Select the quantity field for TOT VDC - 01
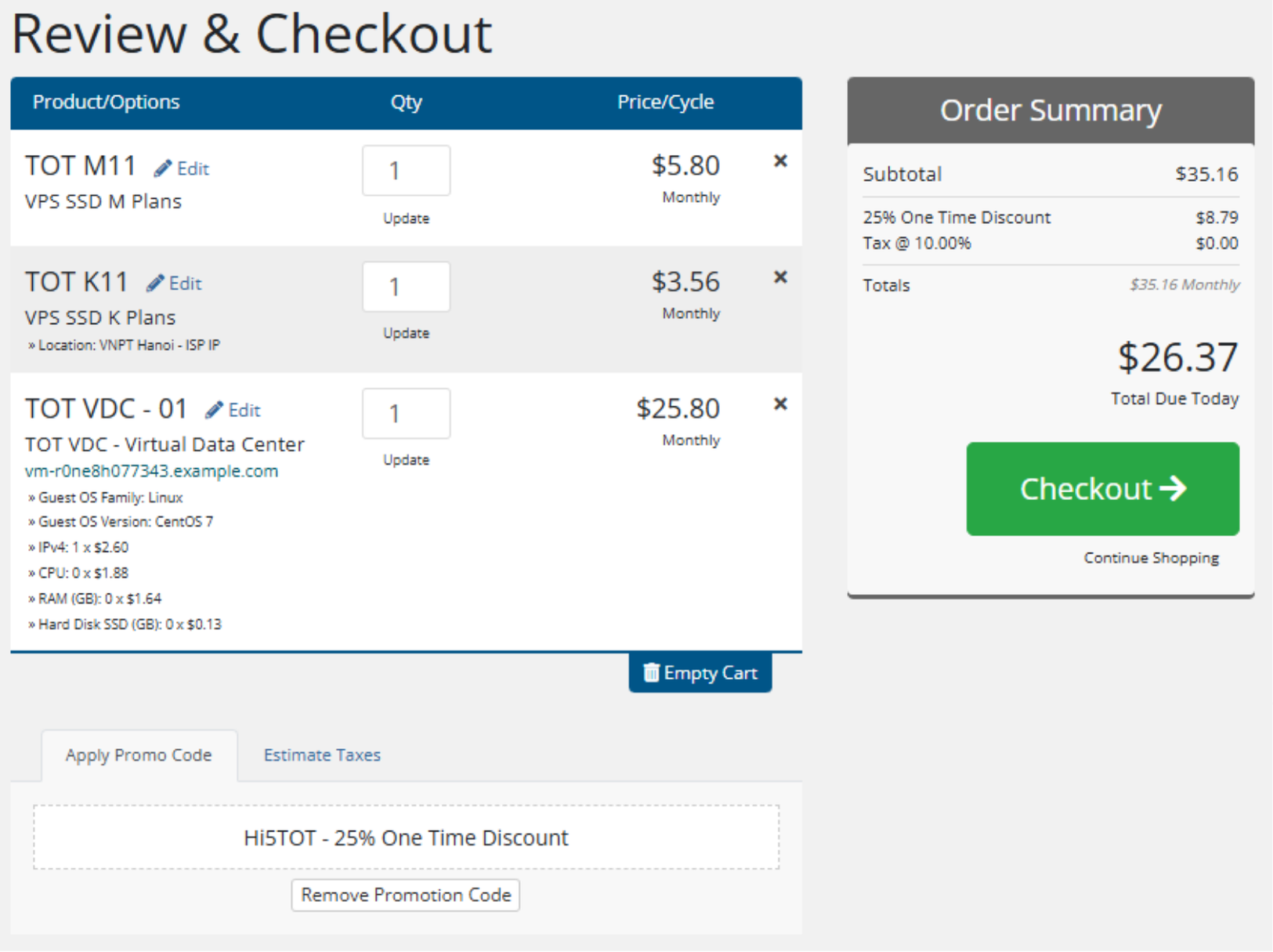 tap(406, 413)
